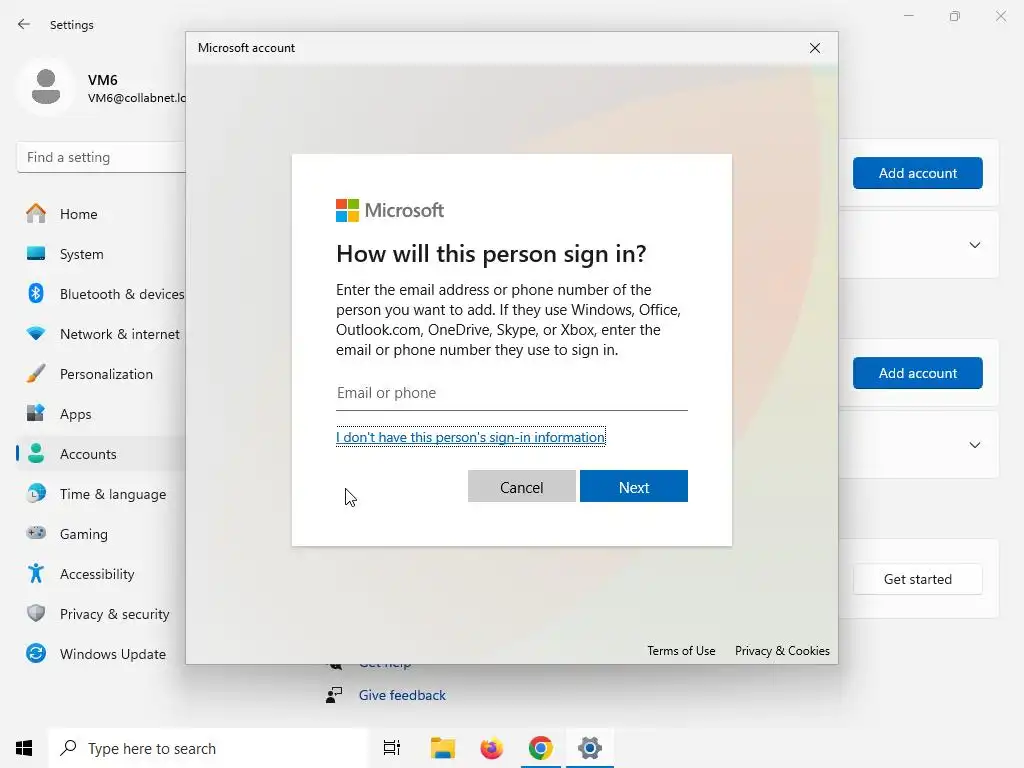Open Task View from taskbar
This screenshot has height=768, width=1024.
[x=392, y=748]
